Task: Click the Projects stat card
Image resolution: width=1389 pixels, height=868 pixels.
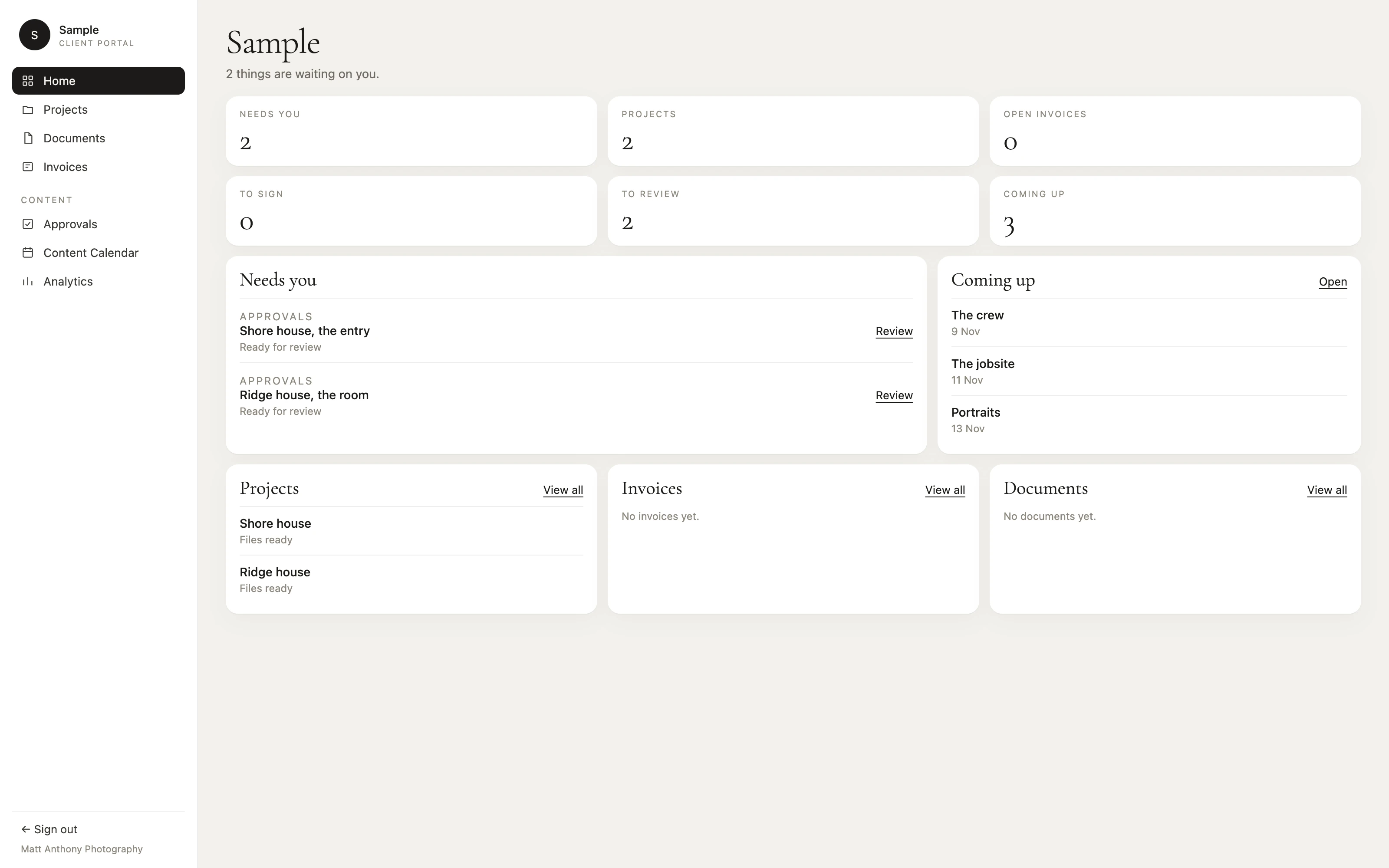Action: coord(793,132)
